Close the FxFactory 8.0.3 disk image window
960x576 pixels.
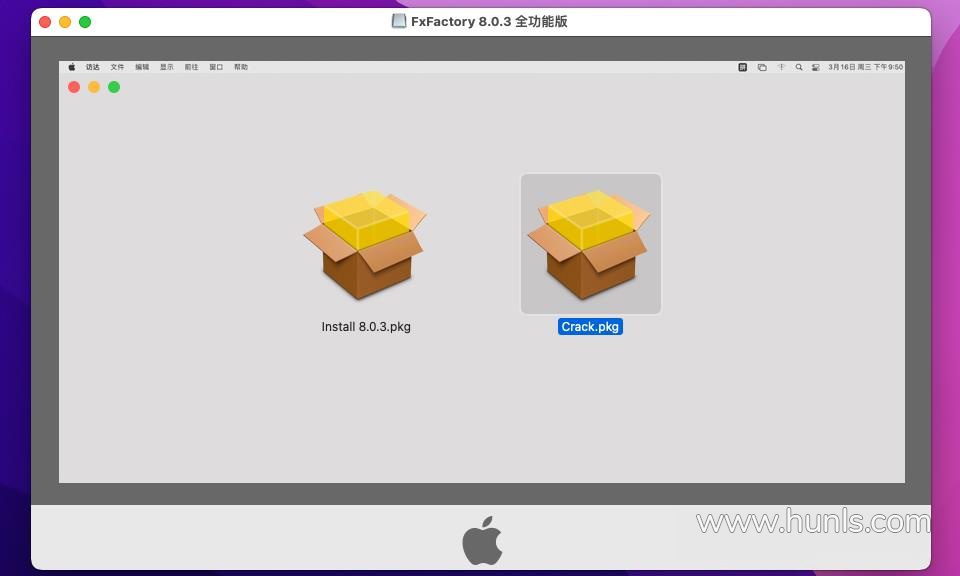[x=45, y=22]
